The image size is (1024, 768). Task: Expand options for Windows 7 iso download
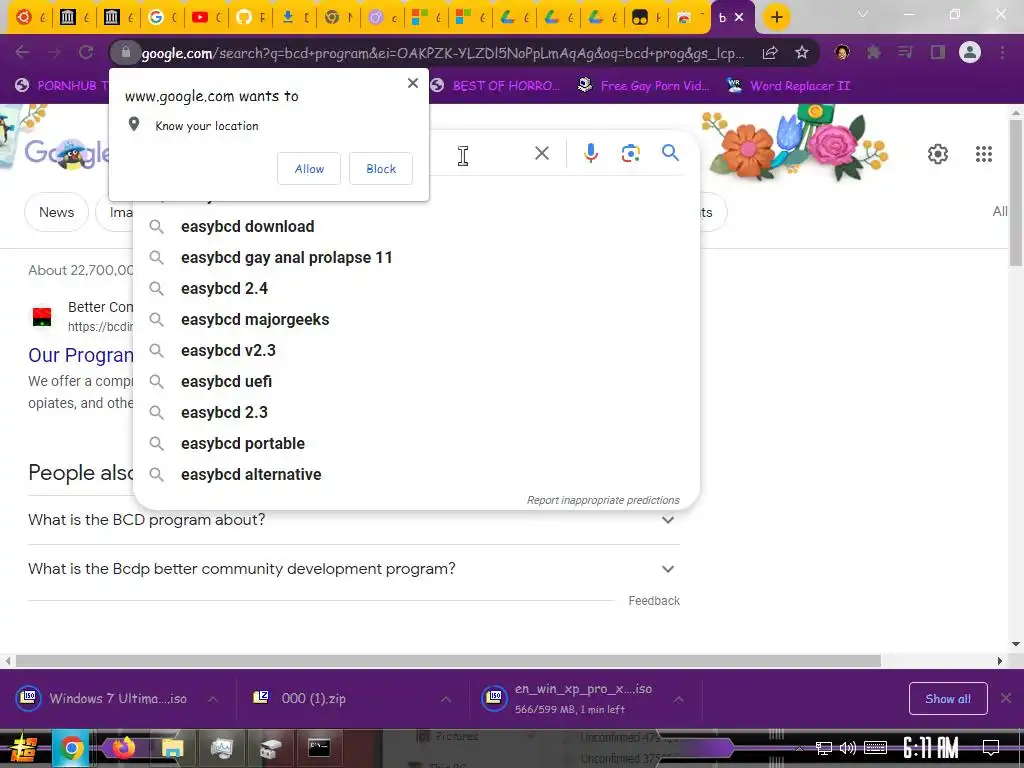click(x=213, y=699)
